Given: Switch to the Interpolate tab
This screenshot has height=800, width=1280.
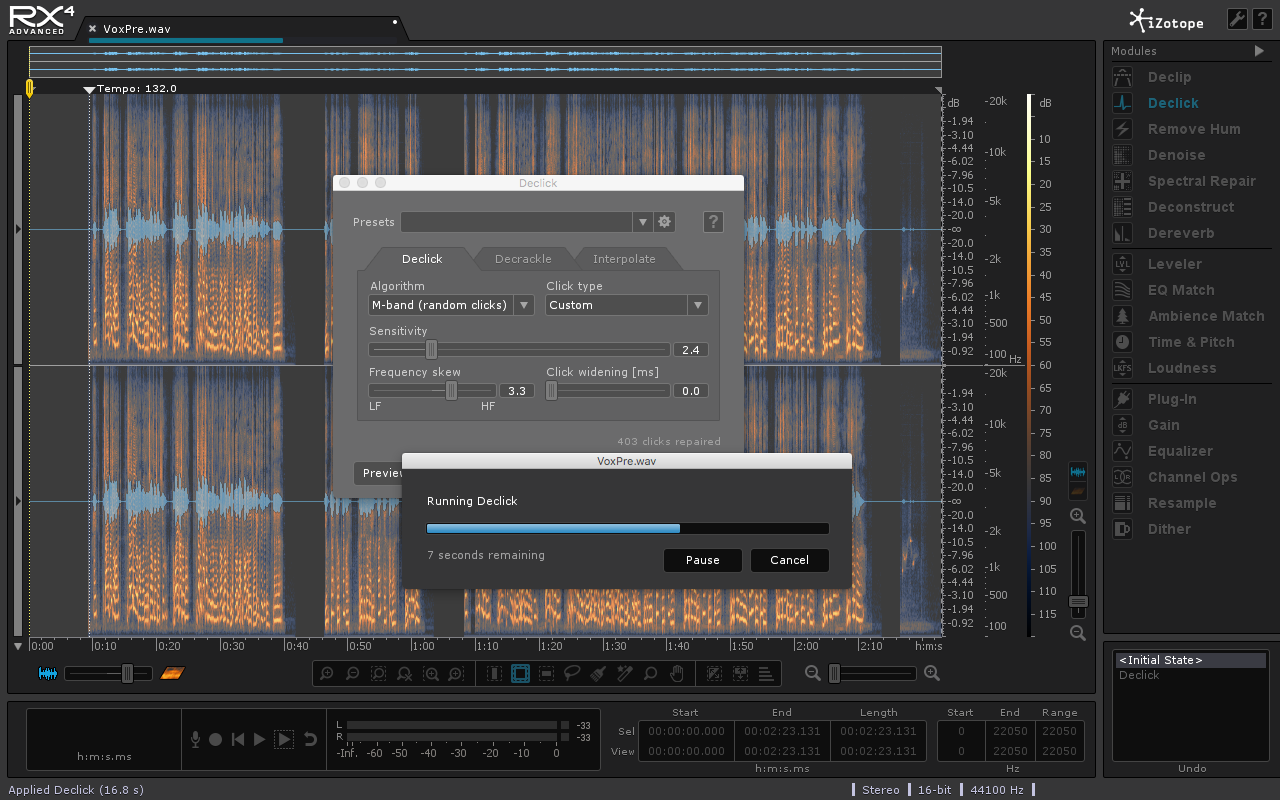Looking at the screenshot, I should (625, 259).
